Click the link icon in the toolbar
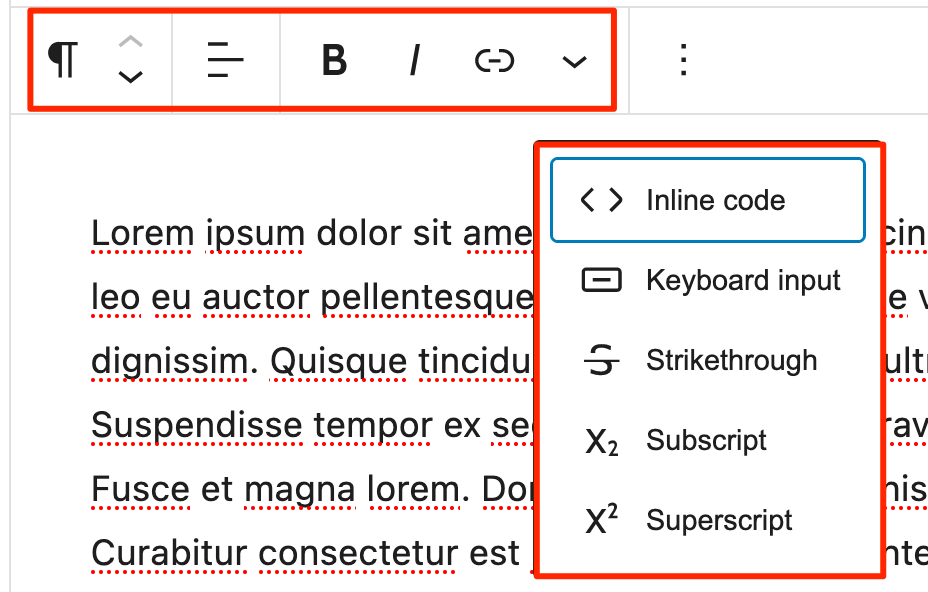The width and height of the screenshot is (928, 592). 493,60
